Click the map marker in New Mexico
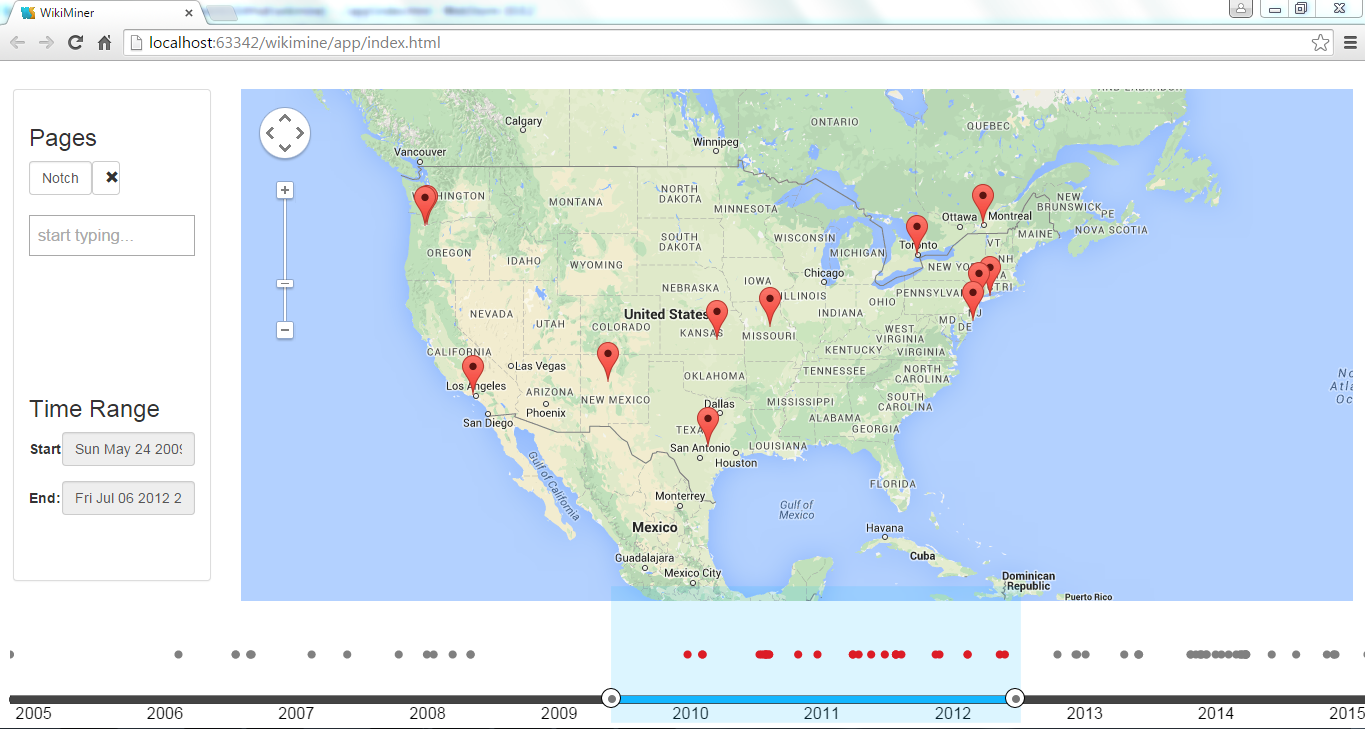The width and height of the screenshot is (1365, 729). pos(608,360)
